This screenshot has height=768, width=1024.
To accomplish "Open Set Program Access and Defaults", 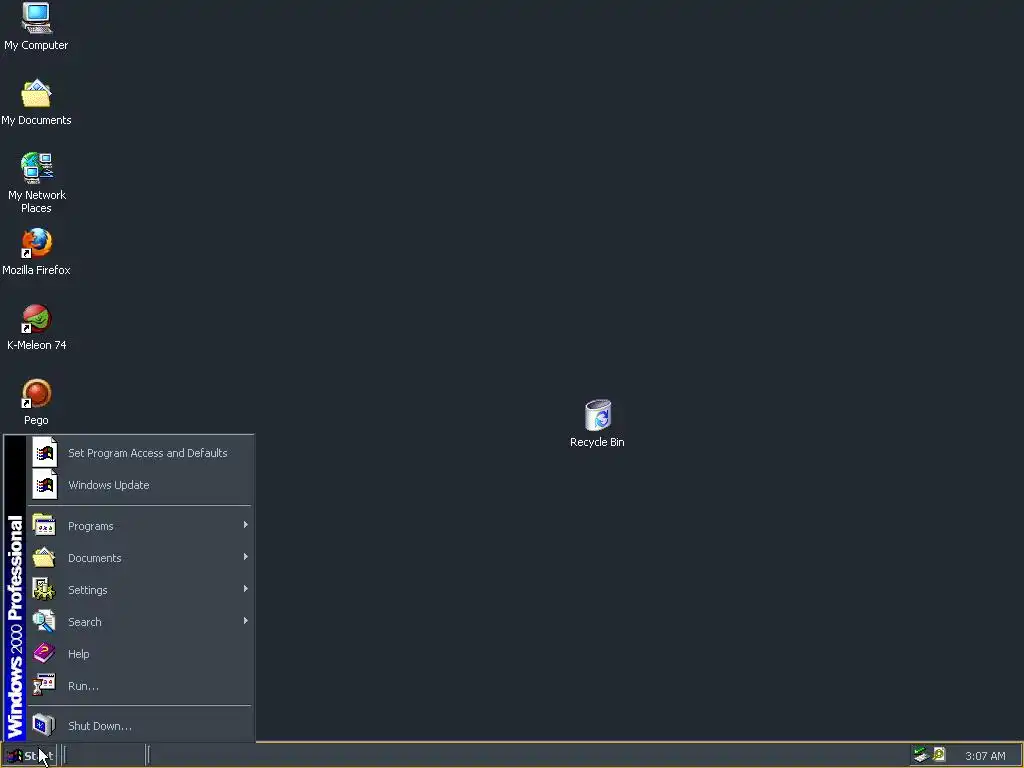I will coord(139,453).
